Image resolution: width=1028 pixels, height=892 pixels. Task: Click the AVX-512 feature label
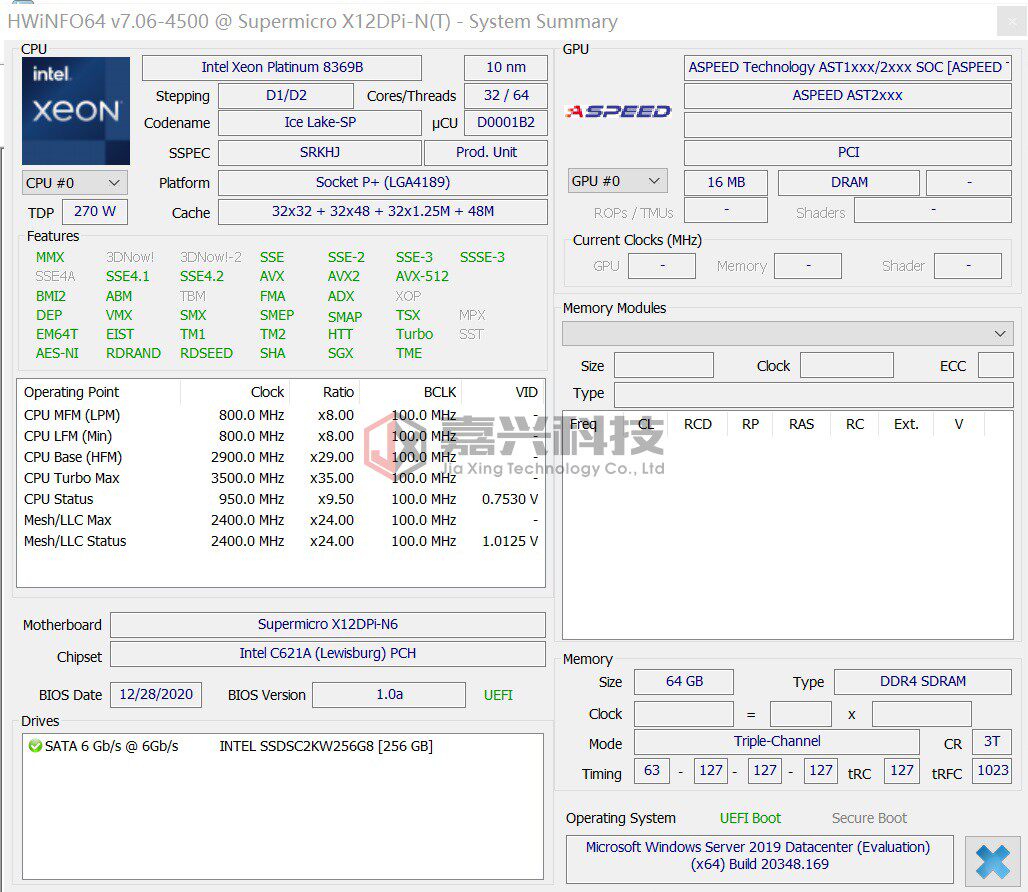(422, 277)
